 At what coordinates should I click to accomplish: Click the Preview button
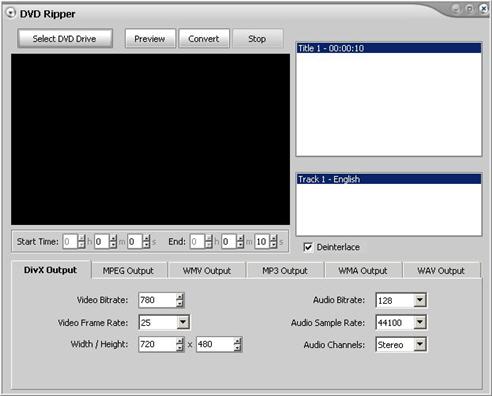coord(150,39)
